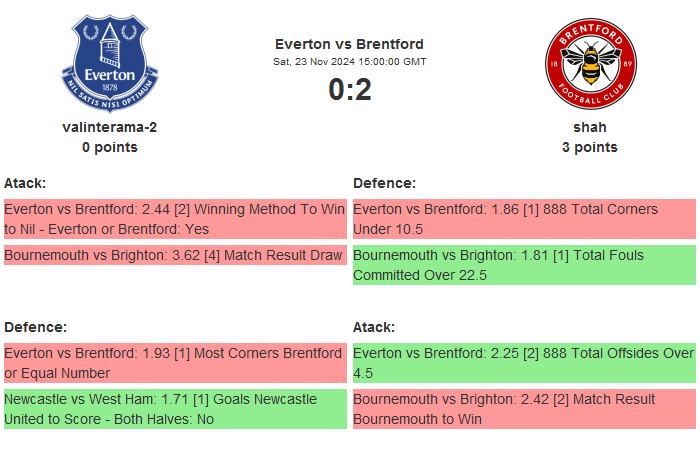
Task: Open the shah player name
Action: coord(589,127)
